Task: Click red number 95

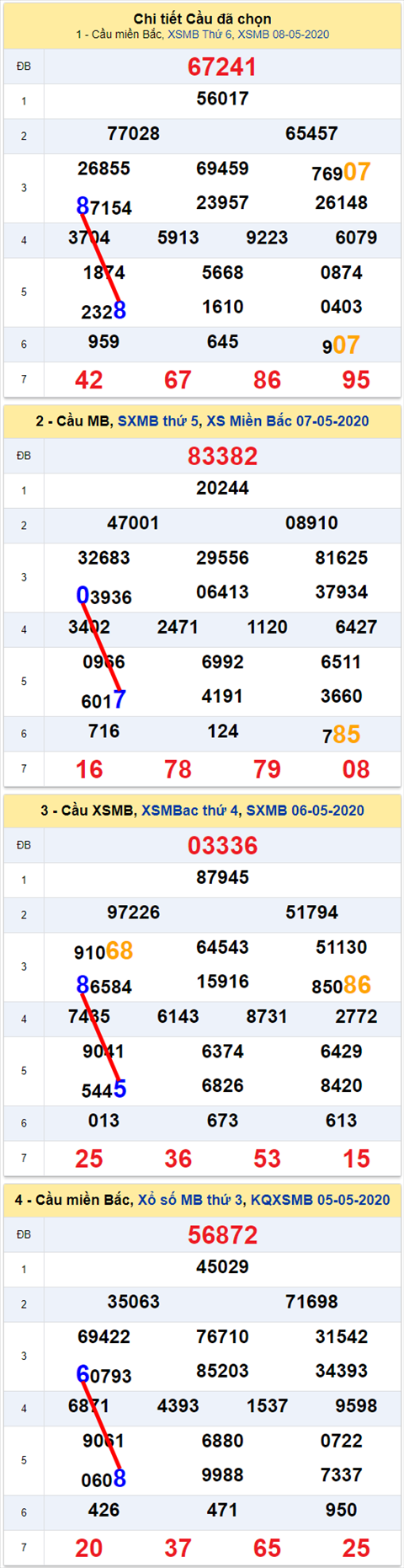Action: click(356, 380)
